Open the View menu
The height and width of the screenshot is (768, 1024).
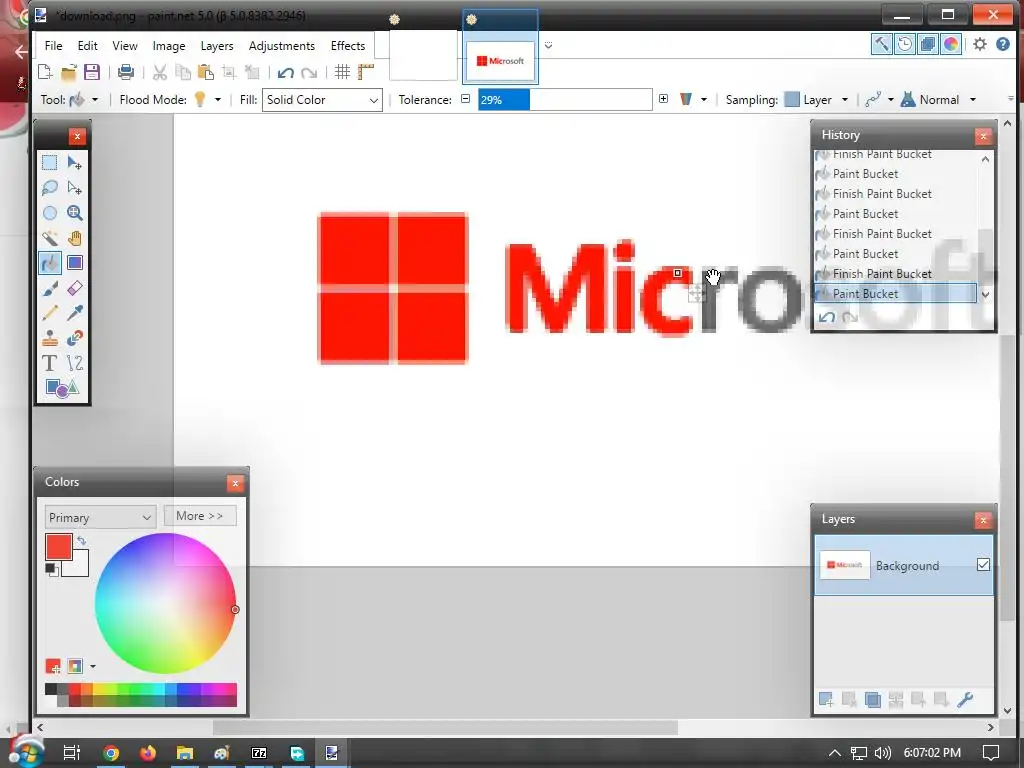point(125,46)
